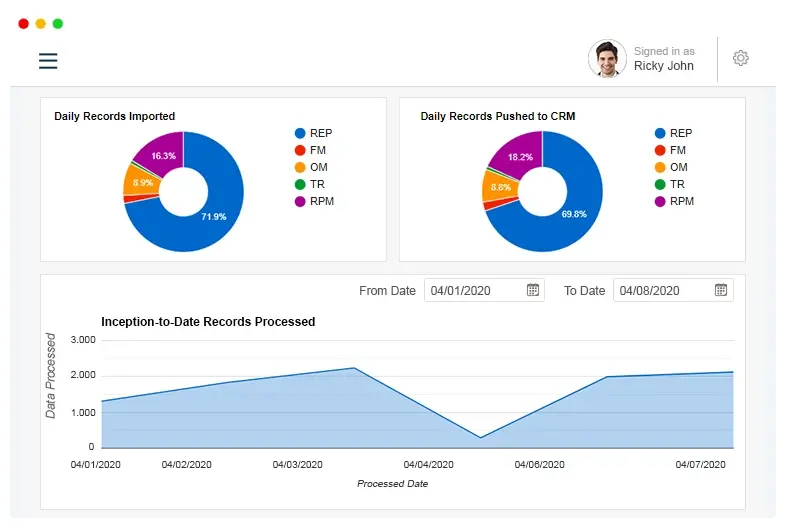Click the From Date input field
The height and width of the screenshot is (528, 786).
(x=474, y=290)
